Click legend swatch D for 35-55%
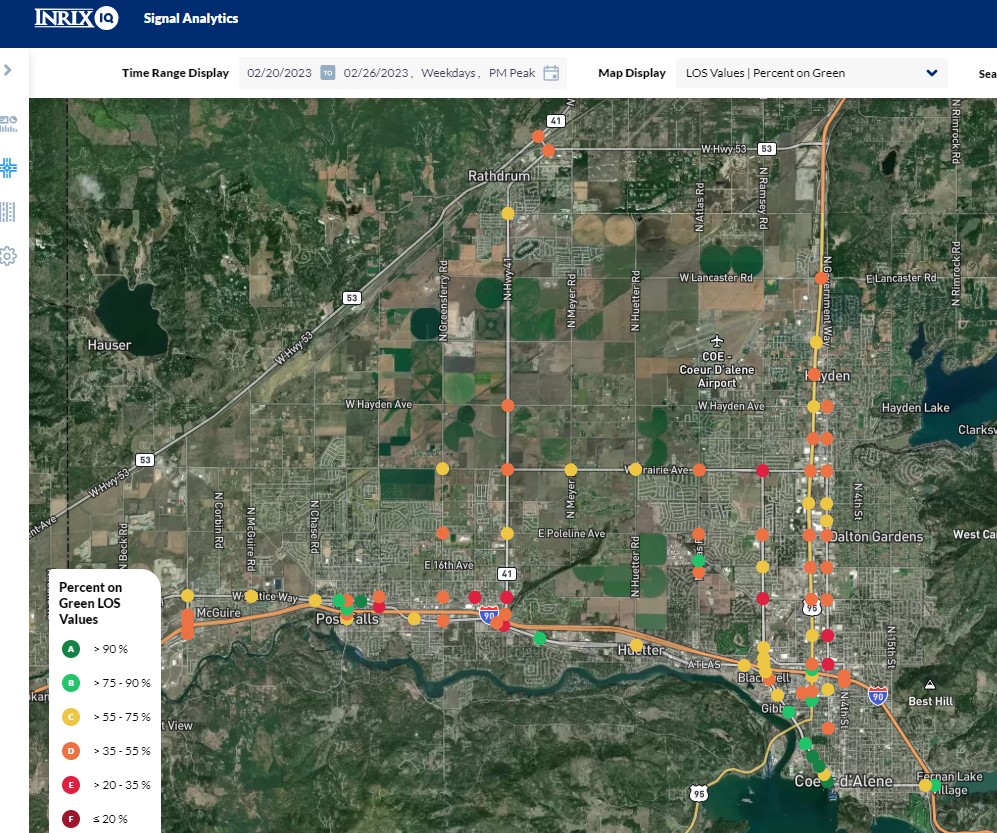This screenshot has height=833, width=997. click(71, 751)
